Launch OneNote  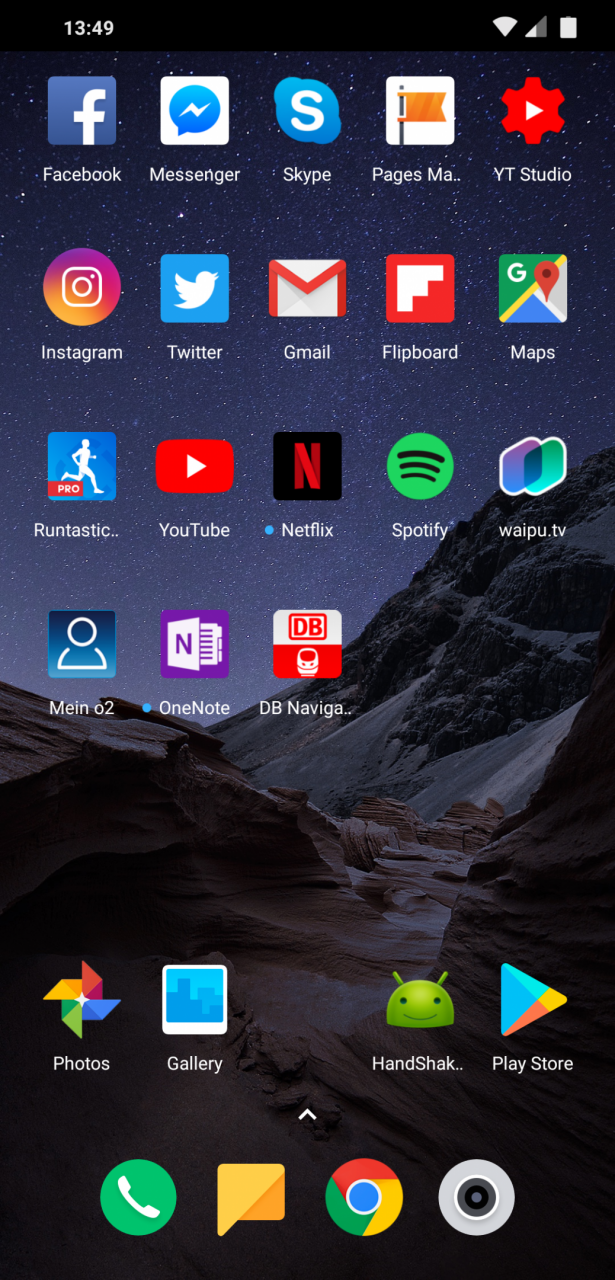[x=195, y=644]
